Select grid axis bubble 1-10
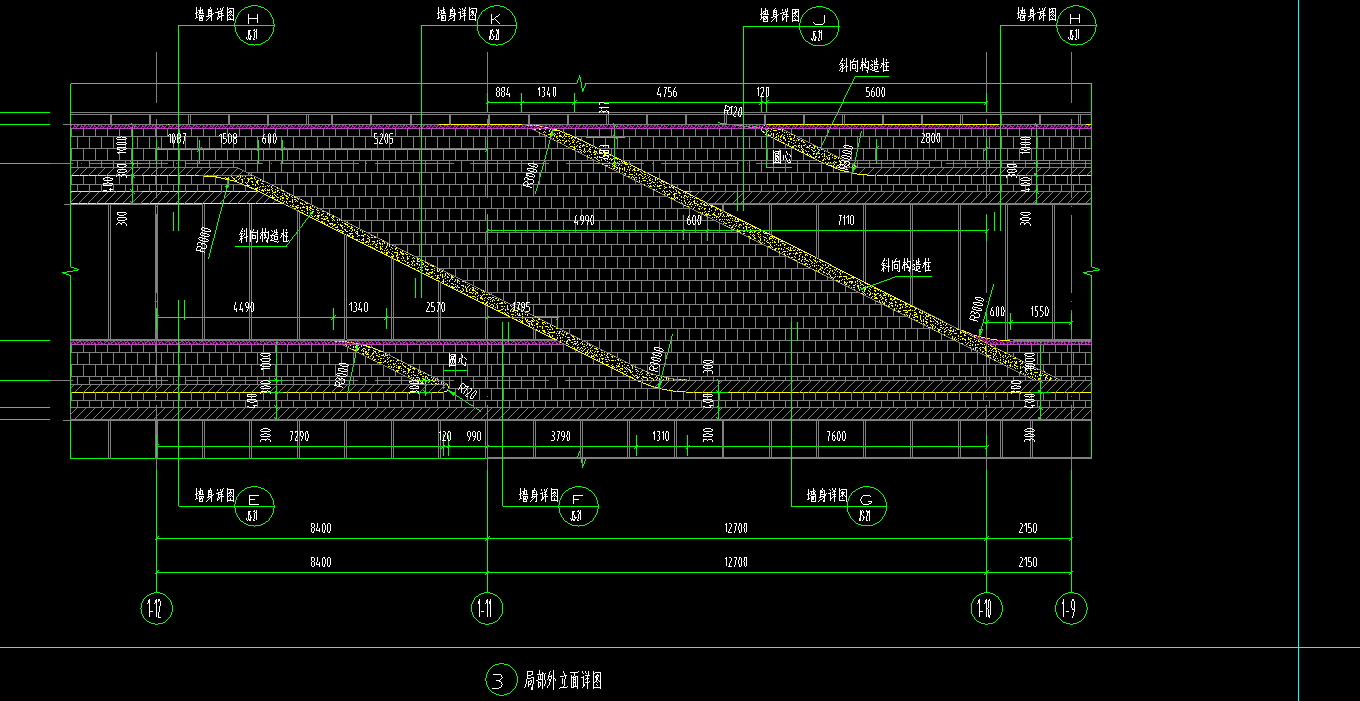 (x=986, y=608)
